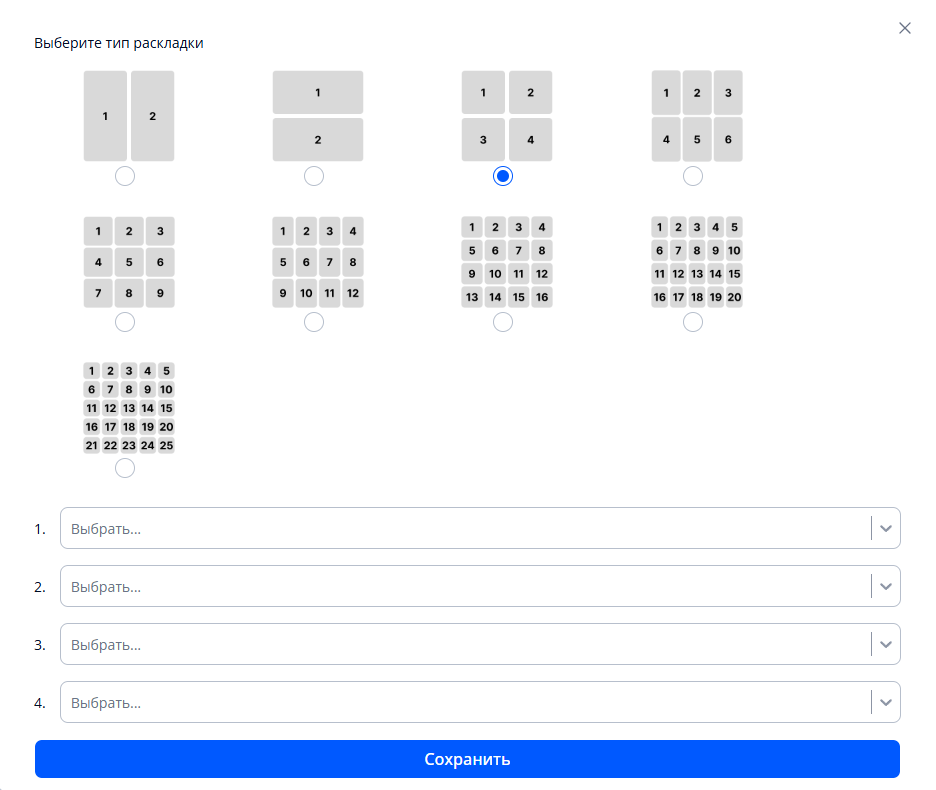Screen dimensions: 936x790
Task: Click the 9-cell grid layout thumbnail
Action: pos(129,262)
